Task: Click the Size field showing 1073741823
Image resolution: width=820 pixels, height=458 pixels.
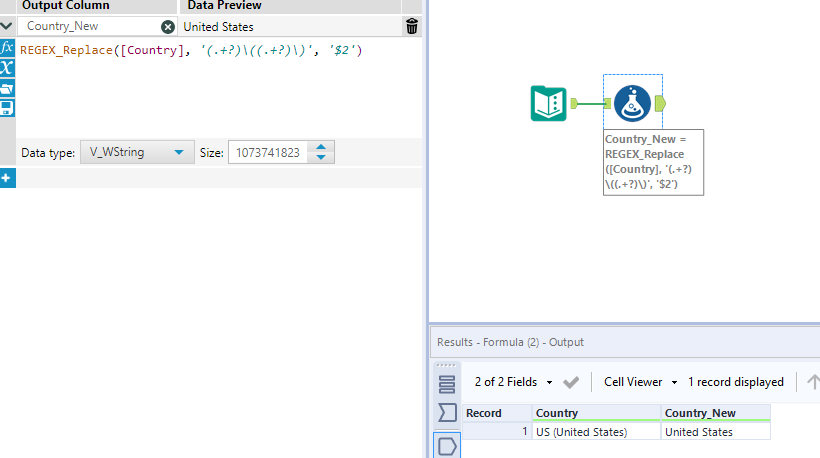Action: pyautogui.click(x=268, y=152)
